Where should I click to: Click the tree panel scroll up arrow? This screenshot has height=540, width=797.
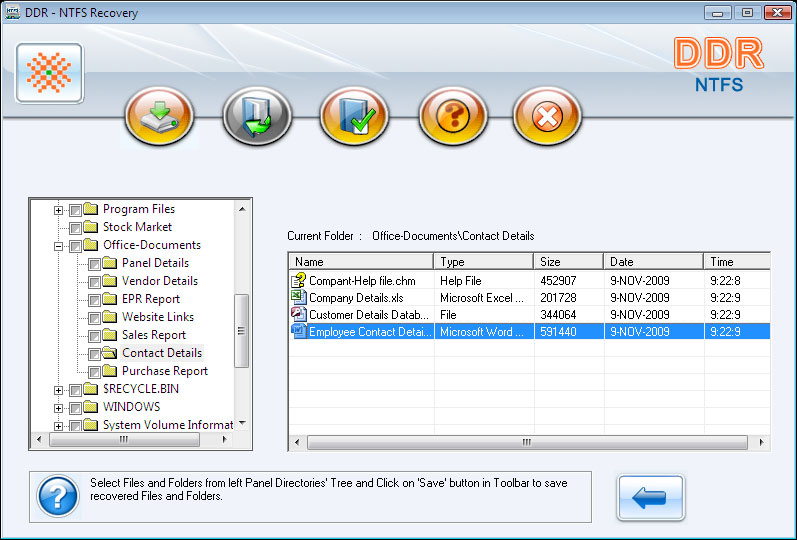tap(242, 208)
